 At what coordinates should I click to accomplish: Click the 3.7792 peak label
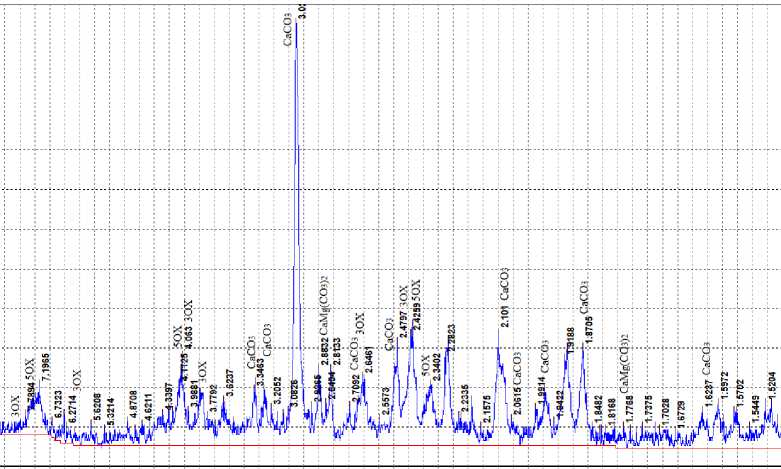(x=213, y=398)
